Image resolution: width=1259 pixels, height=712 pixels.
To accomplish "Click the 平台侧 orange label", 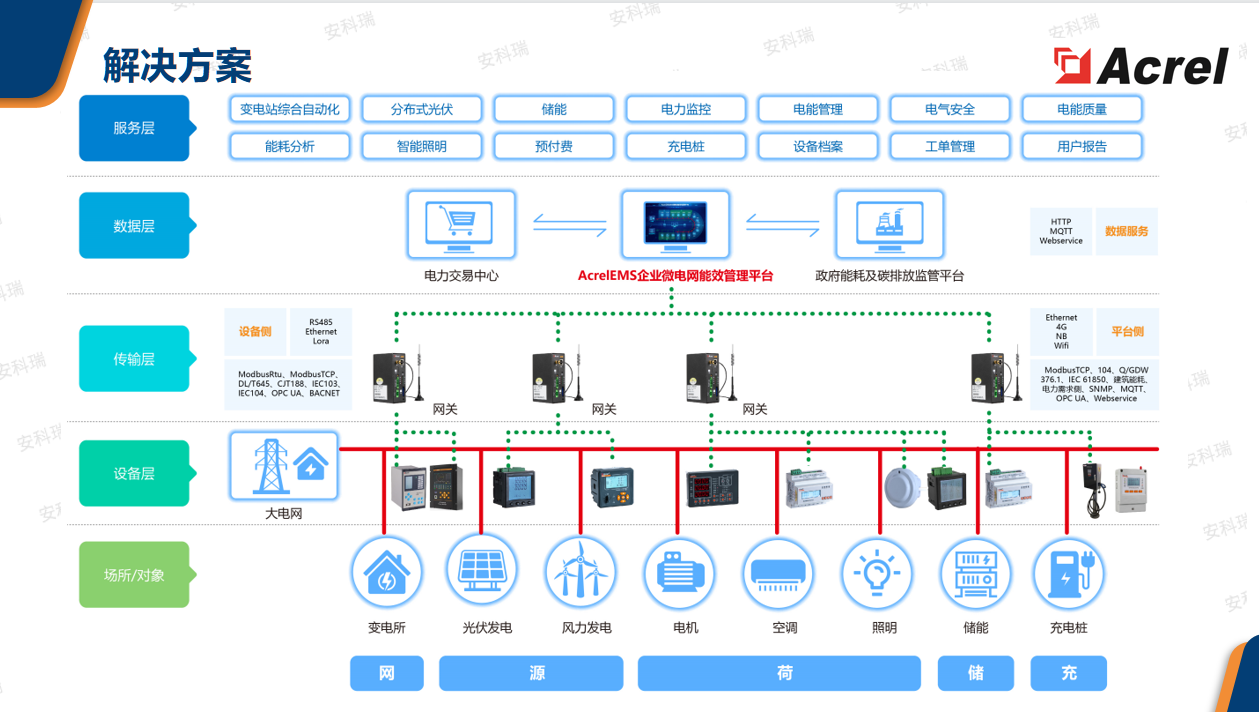I will pyautogui.click(x=1127, y=332).
